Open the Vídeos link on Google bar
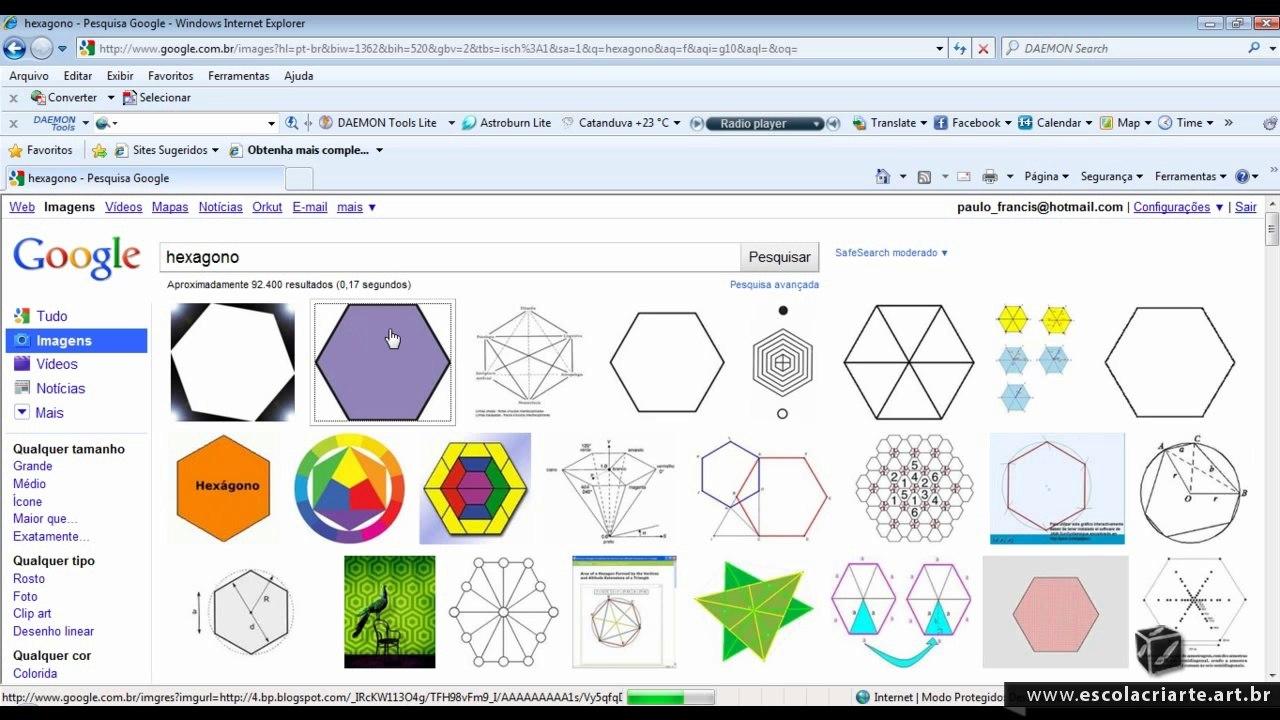 click(124, 207)
